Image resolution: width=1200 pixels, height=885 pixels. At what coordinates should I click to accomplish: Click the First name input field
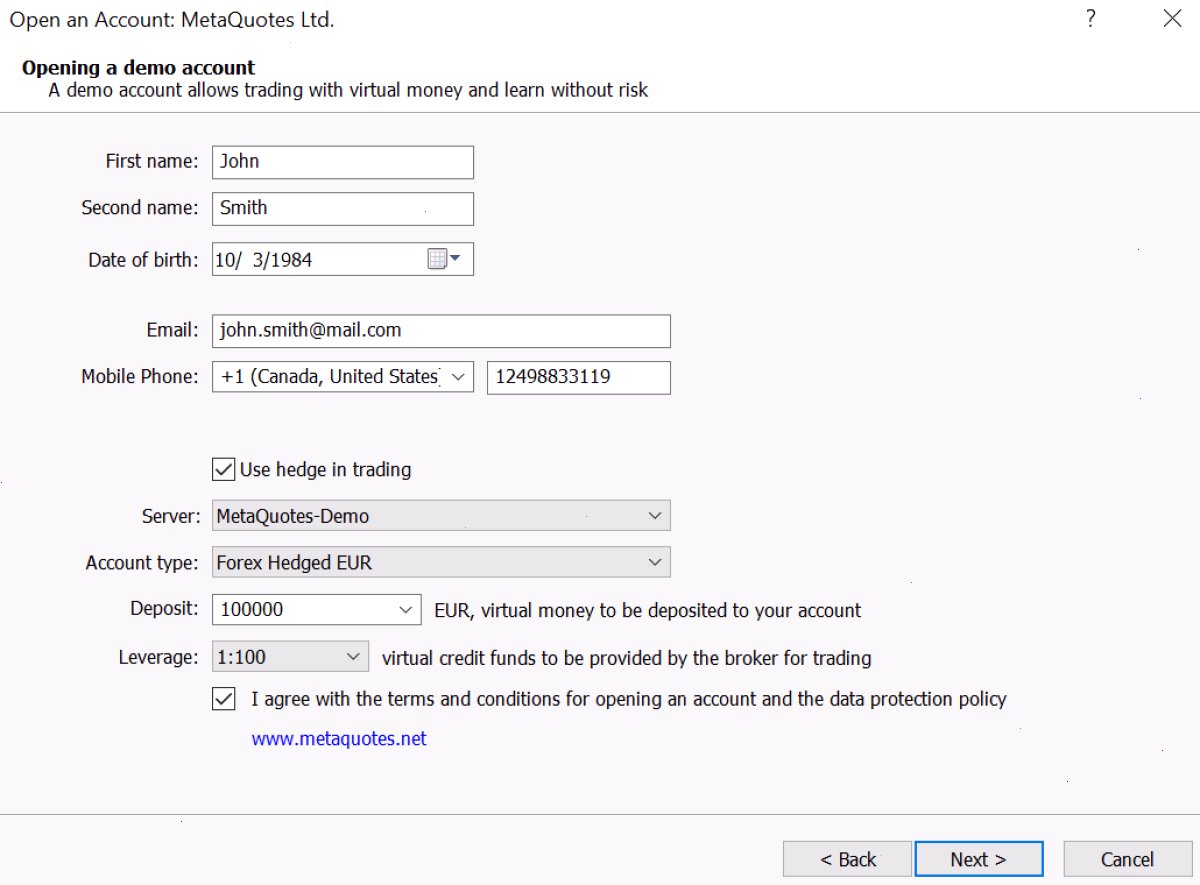coord(343,162)
